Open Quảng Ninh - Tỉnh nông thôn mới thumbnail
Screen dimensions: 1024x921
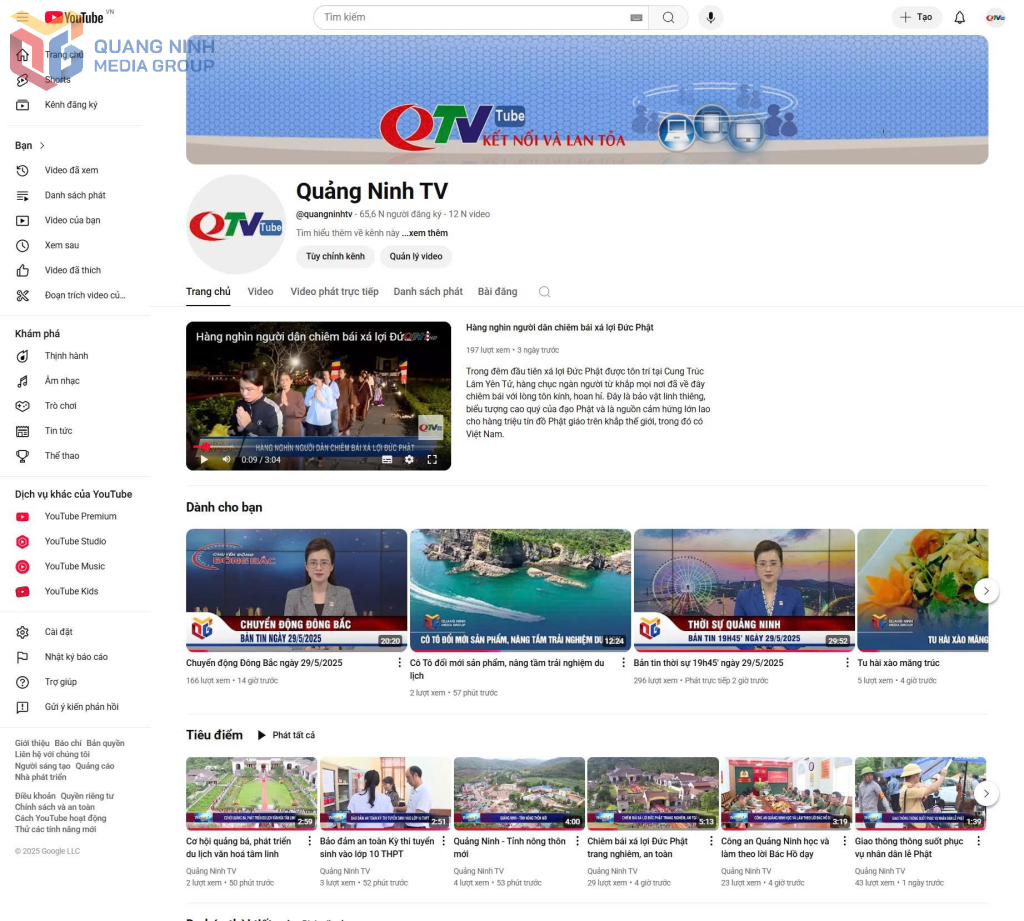(x=519, y=794)
